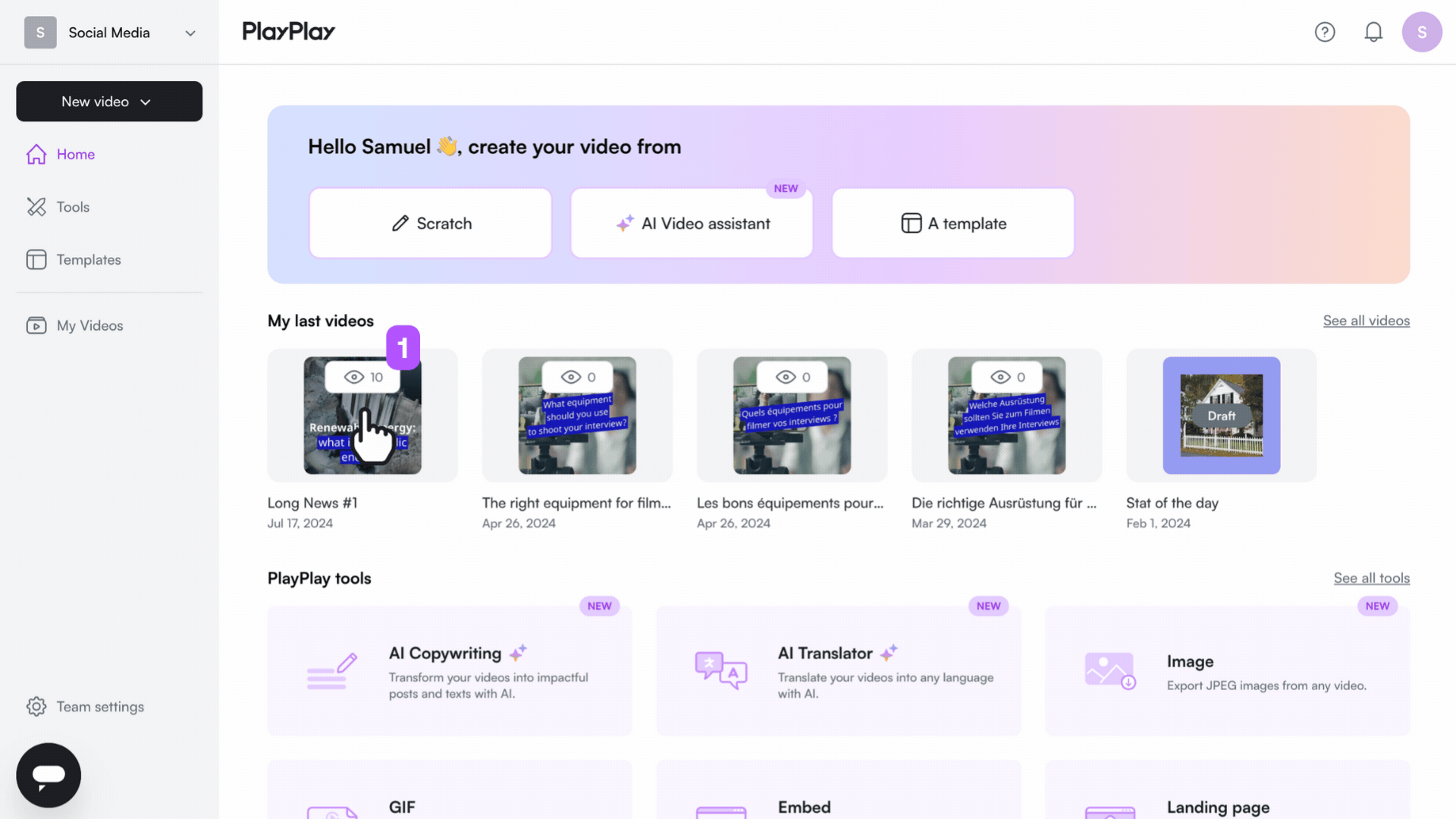Click the Draft badge on Stat of the day
Image resolution: width=1456 pixels, height=819 pixels.
pyautogui.click(x=1222, y=416)
